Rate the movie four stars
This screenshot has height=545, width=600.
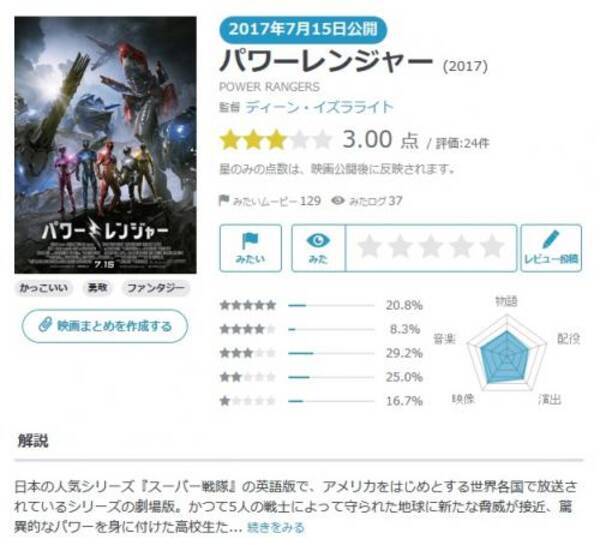pos(461,247)
